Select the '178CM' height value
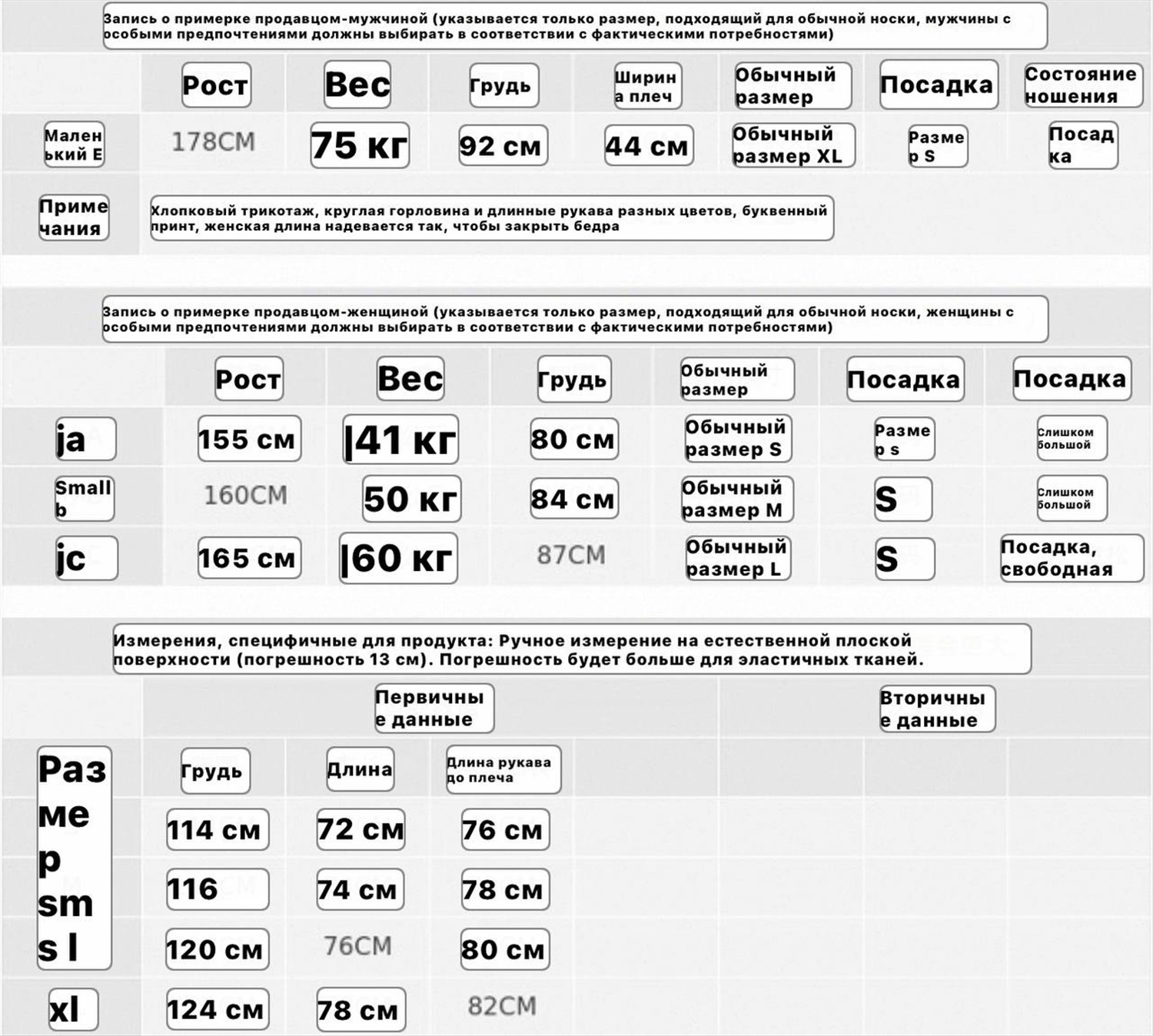Image resolution: width=1153 pixels, height=1036 pixels. click(x=213, y=142)
